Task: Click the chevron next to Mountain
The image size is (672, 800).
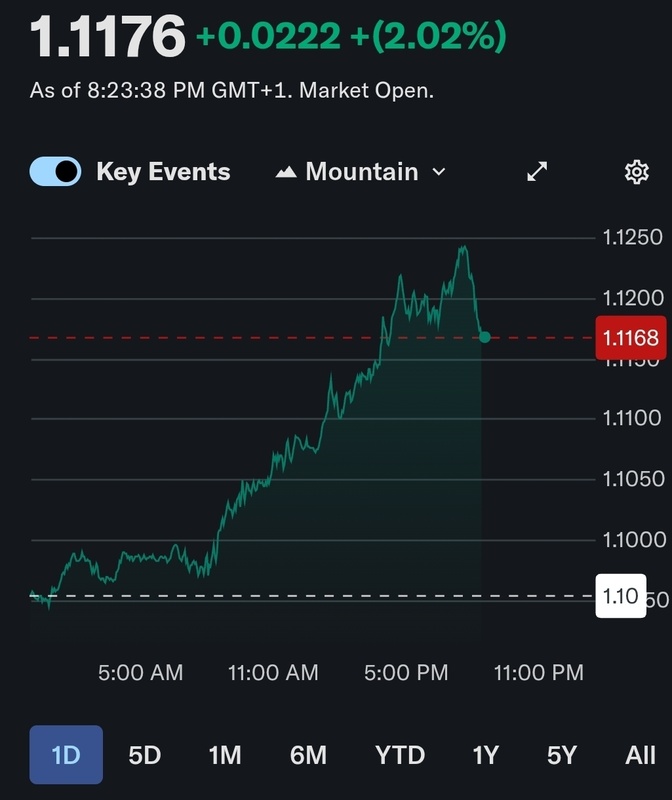Action: click(x=438, y=172)
